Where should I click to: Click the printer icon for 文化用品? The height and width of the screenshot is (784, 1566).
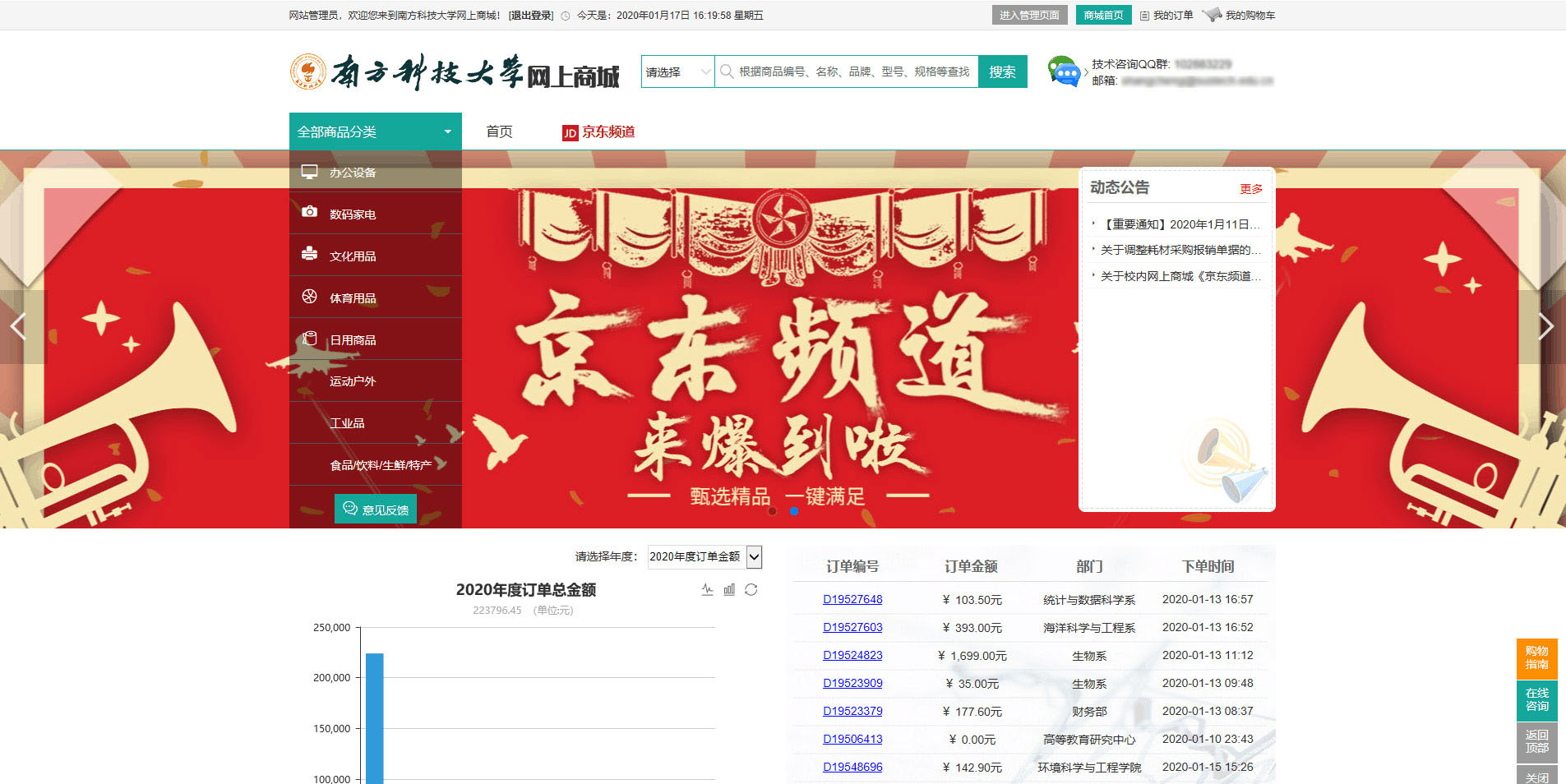tap(309, 254)
